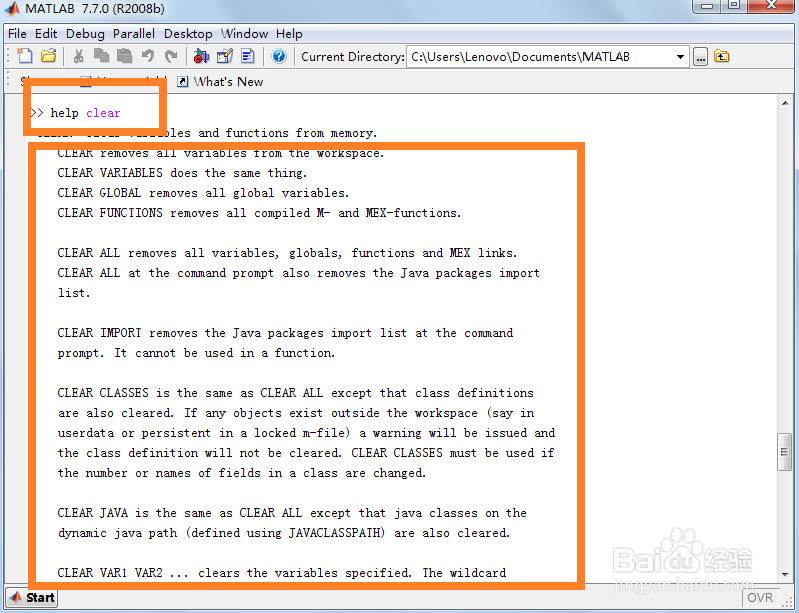Click line 'CLEAR GLOBAL removes all global variables.'
Viewport: 799px width, 613px height.
tap(203, 193)
